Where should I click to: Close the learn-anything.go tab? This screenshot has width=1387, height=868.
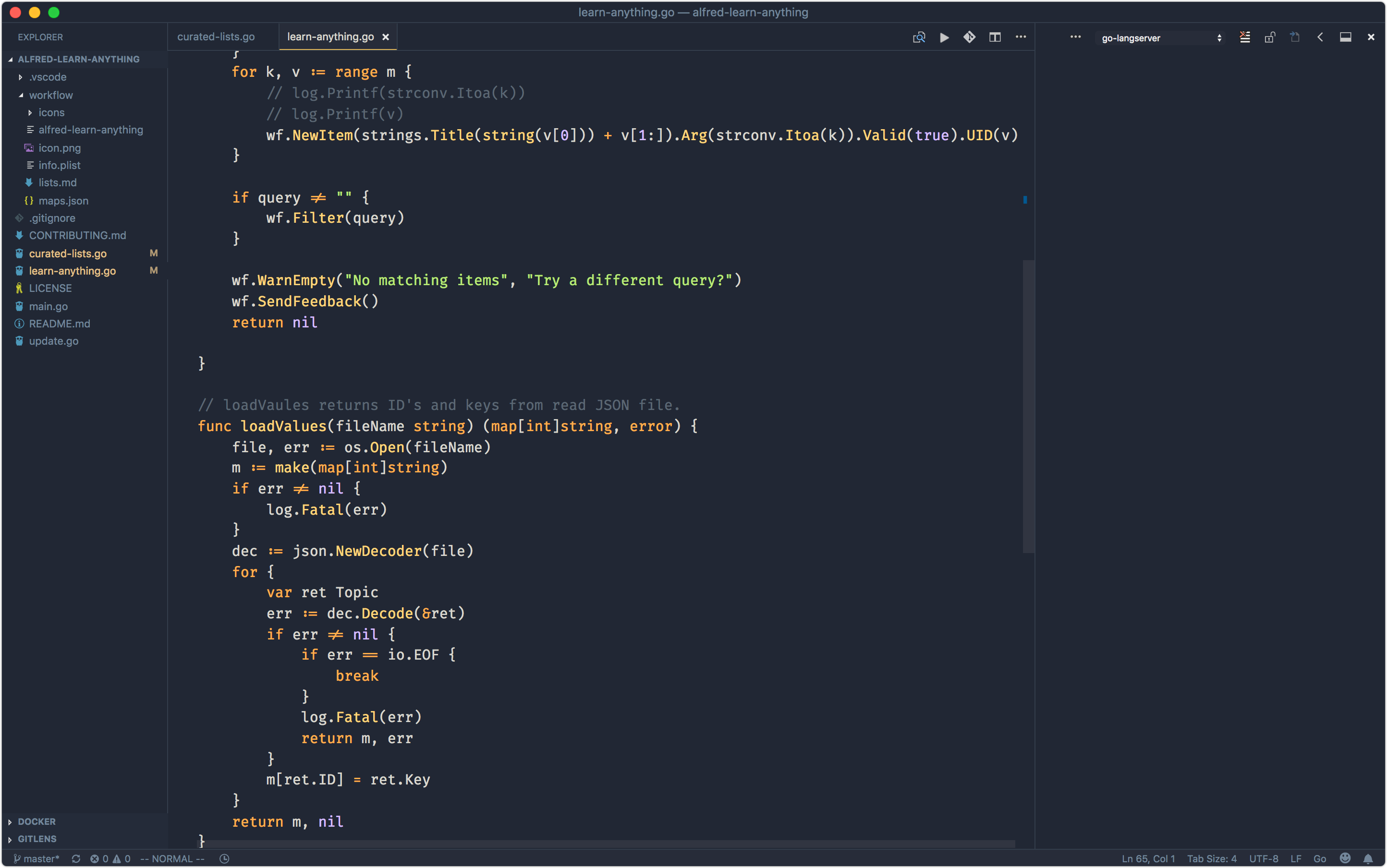[386, 37]
